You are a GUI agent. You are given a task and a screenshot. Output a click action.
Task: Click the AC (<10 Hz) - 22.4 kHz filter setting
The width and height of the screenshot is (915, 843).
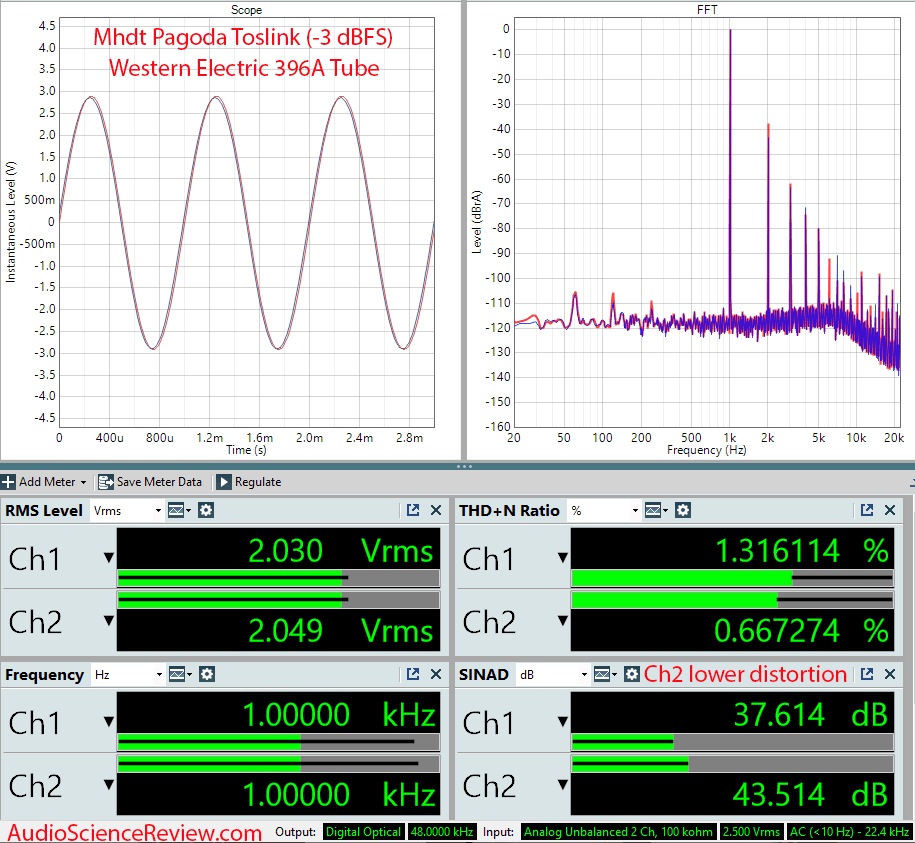[850, 832]
